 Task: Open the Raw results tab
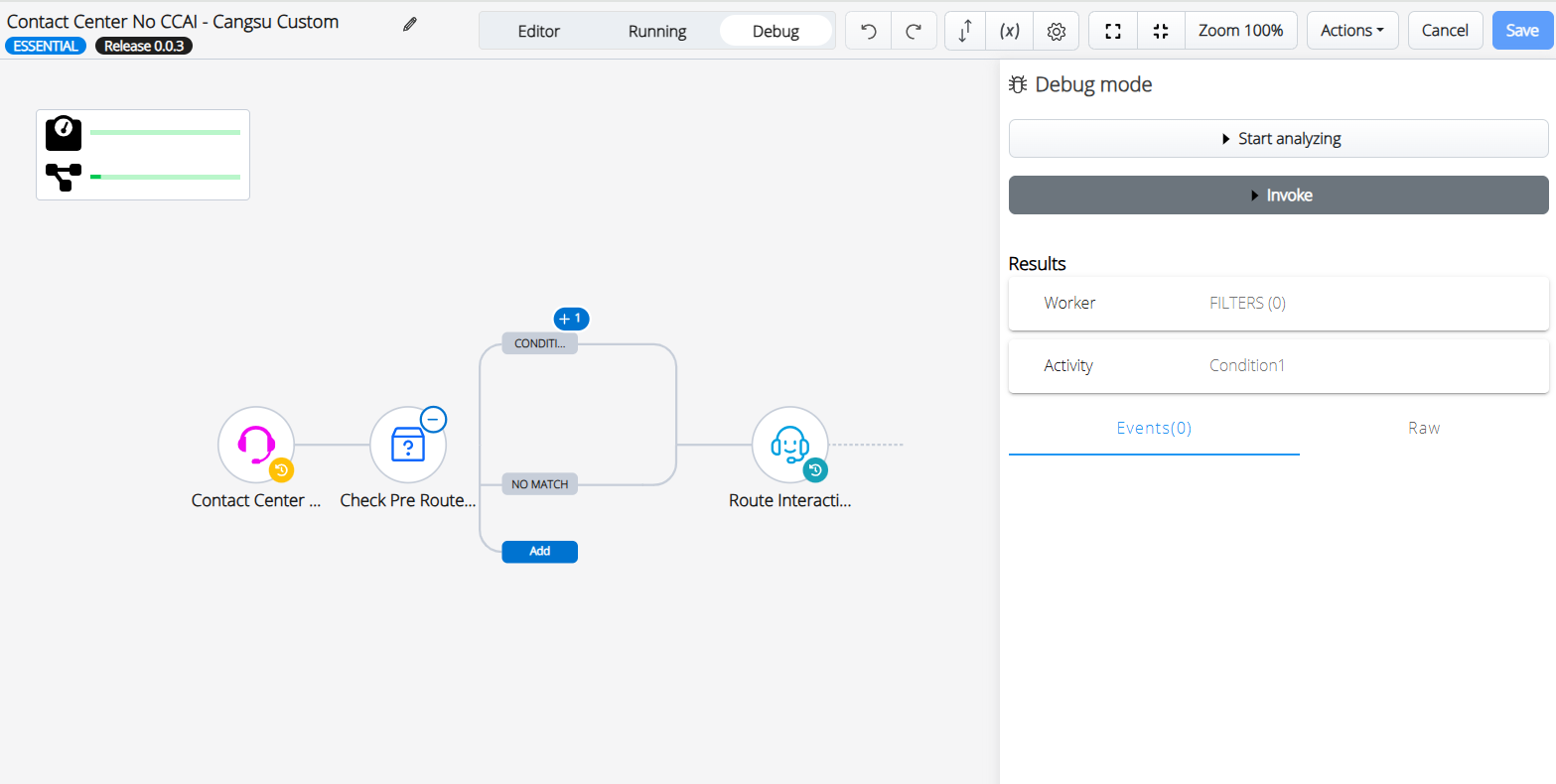coord(1423,428)
